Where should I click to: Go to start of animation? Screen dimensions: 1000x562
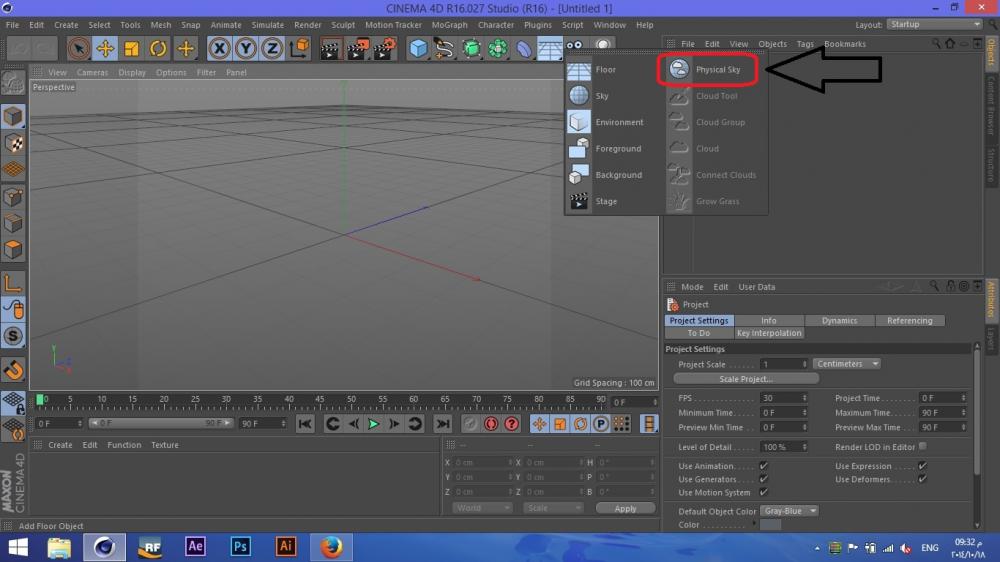coord(305,424)
